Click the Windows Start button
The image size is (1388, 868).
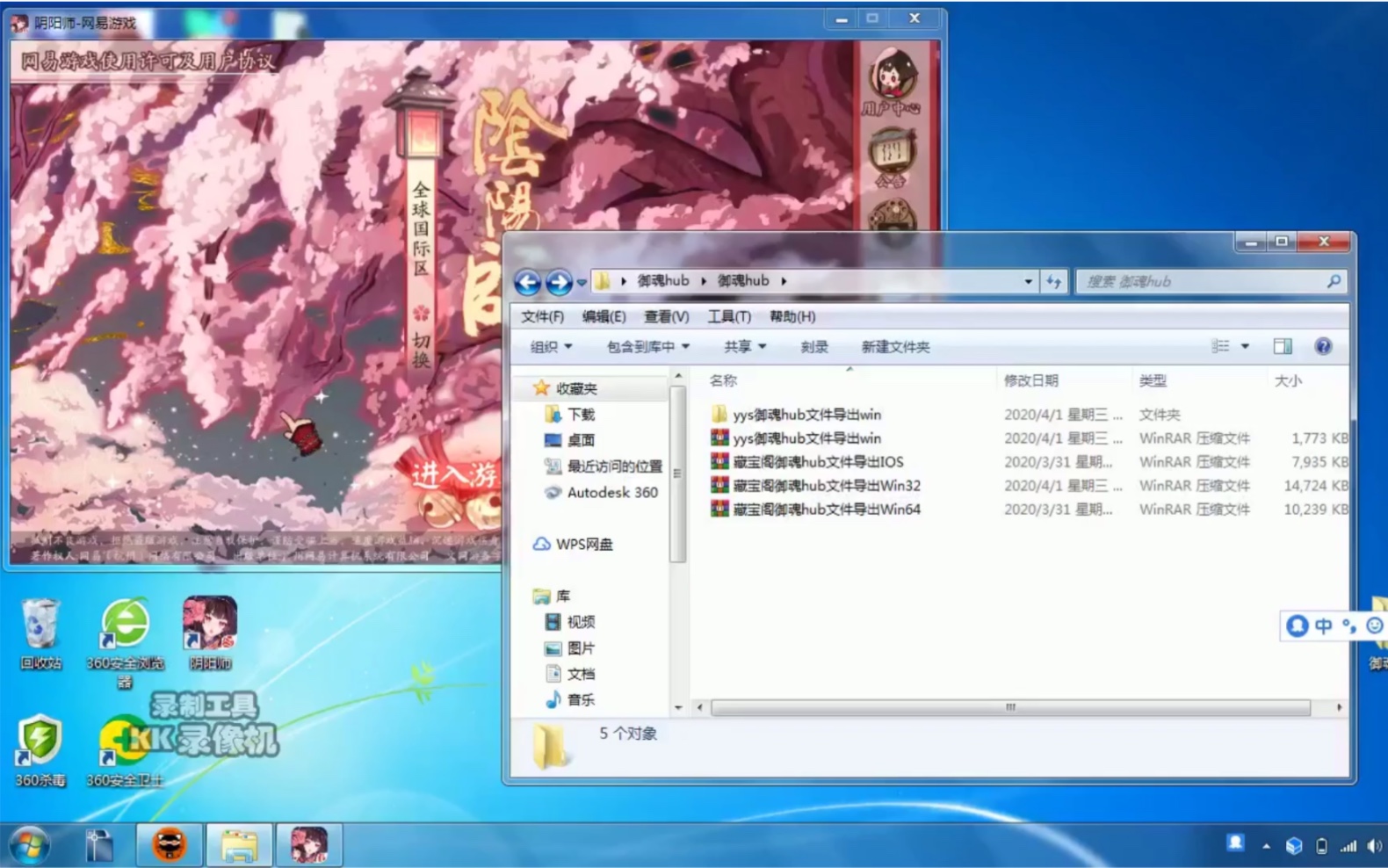pos(29,846)
